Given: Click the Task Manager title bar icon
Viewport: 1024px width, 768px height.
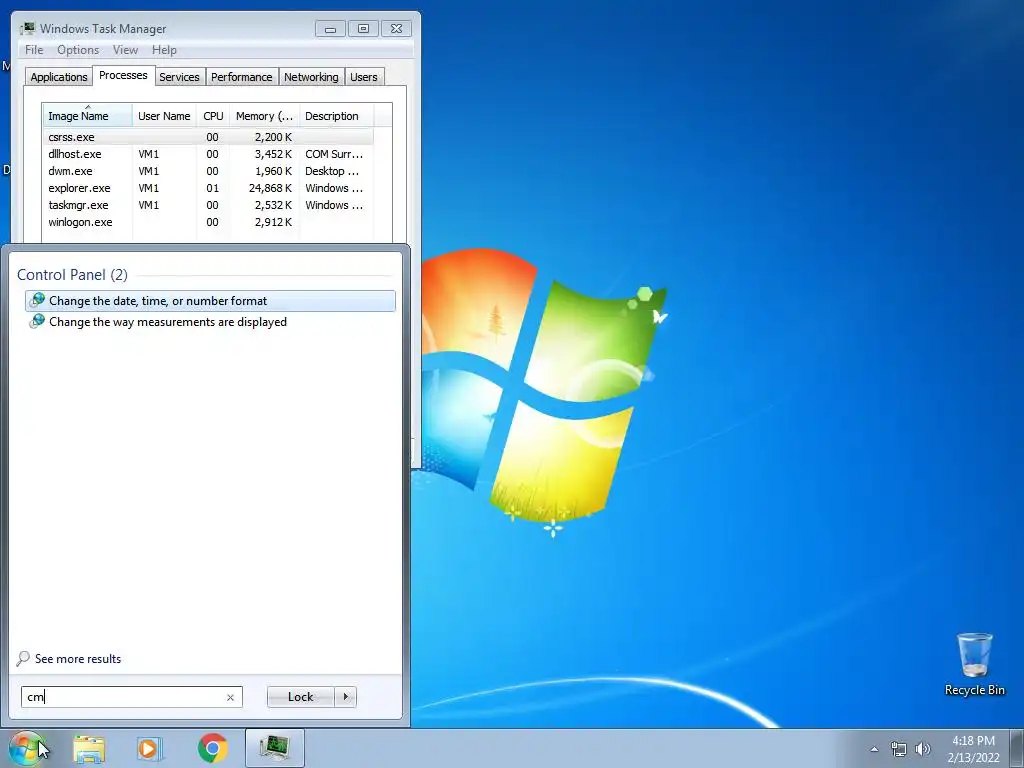Looking at the screenshot, I should (x=27, y=29).
